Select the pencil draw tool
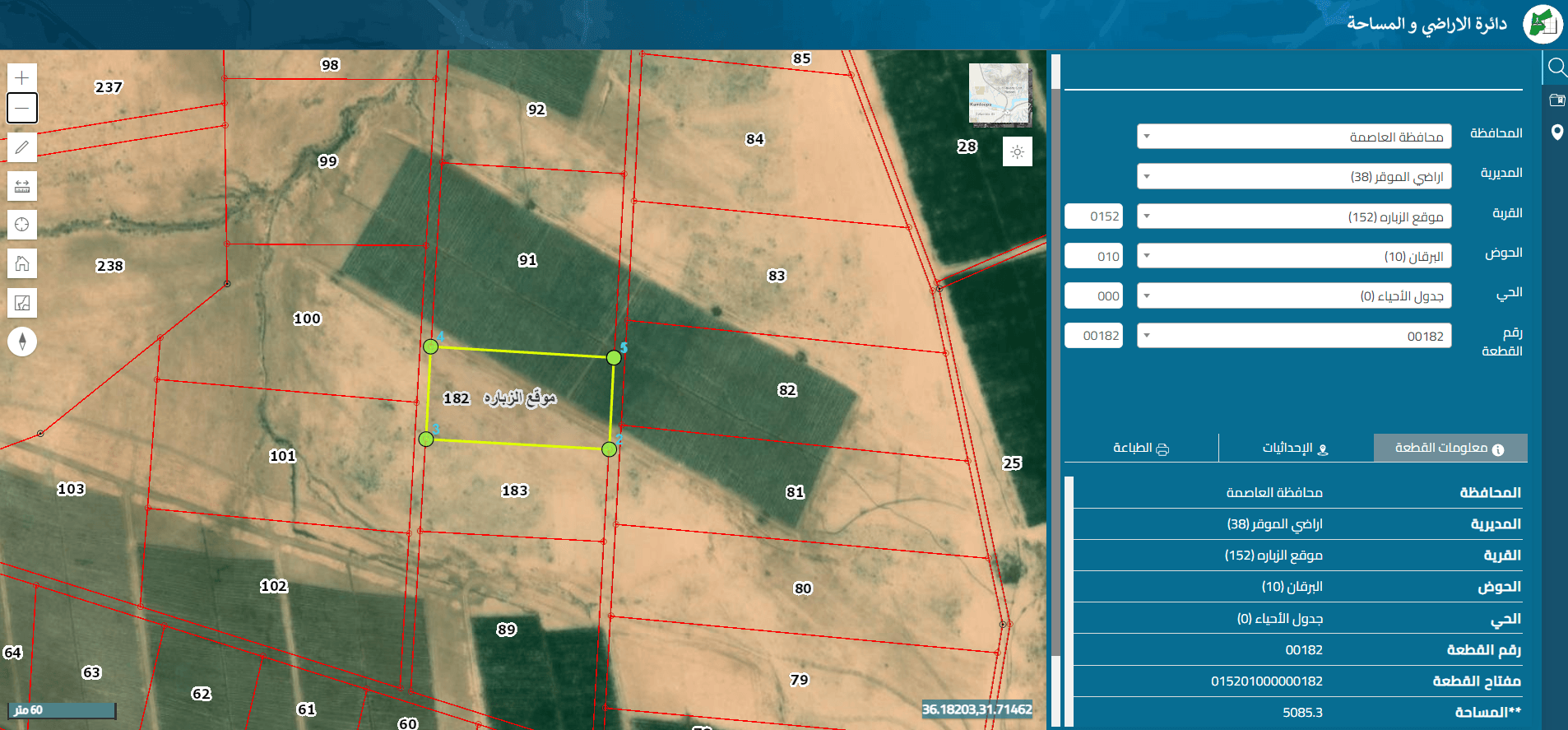 point(22,147)
